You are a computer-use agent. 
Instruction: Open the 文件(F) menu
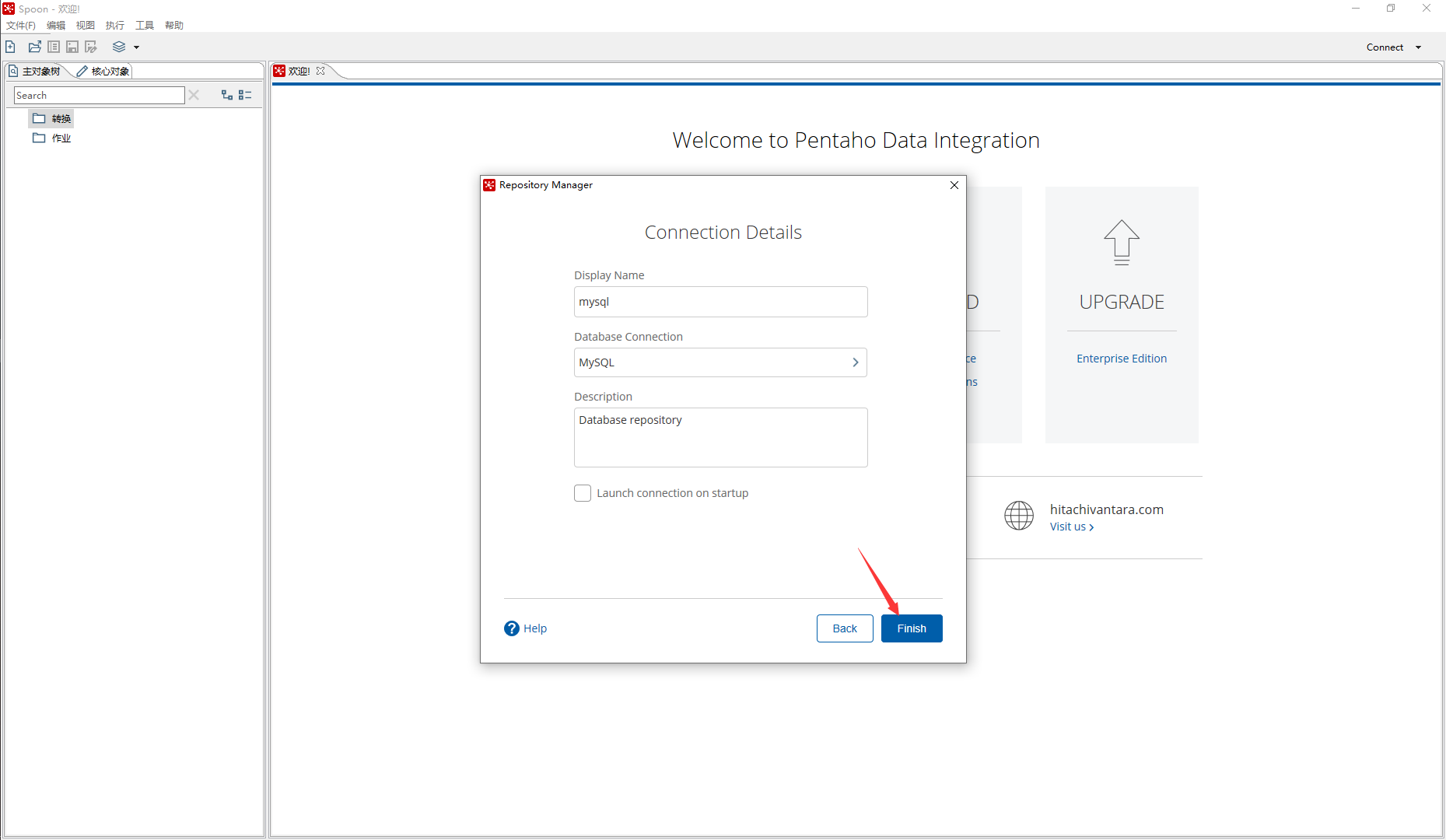coord(21,25)
